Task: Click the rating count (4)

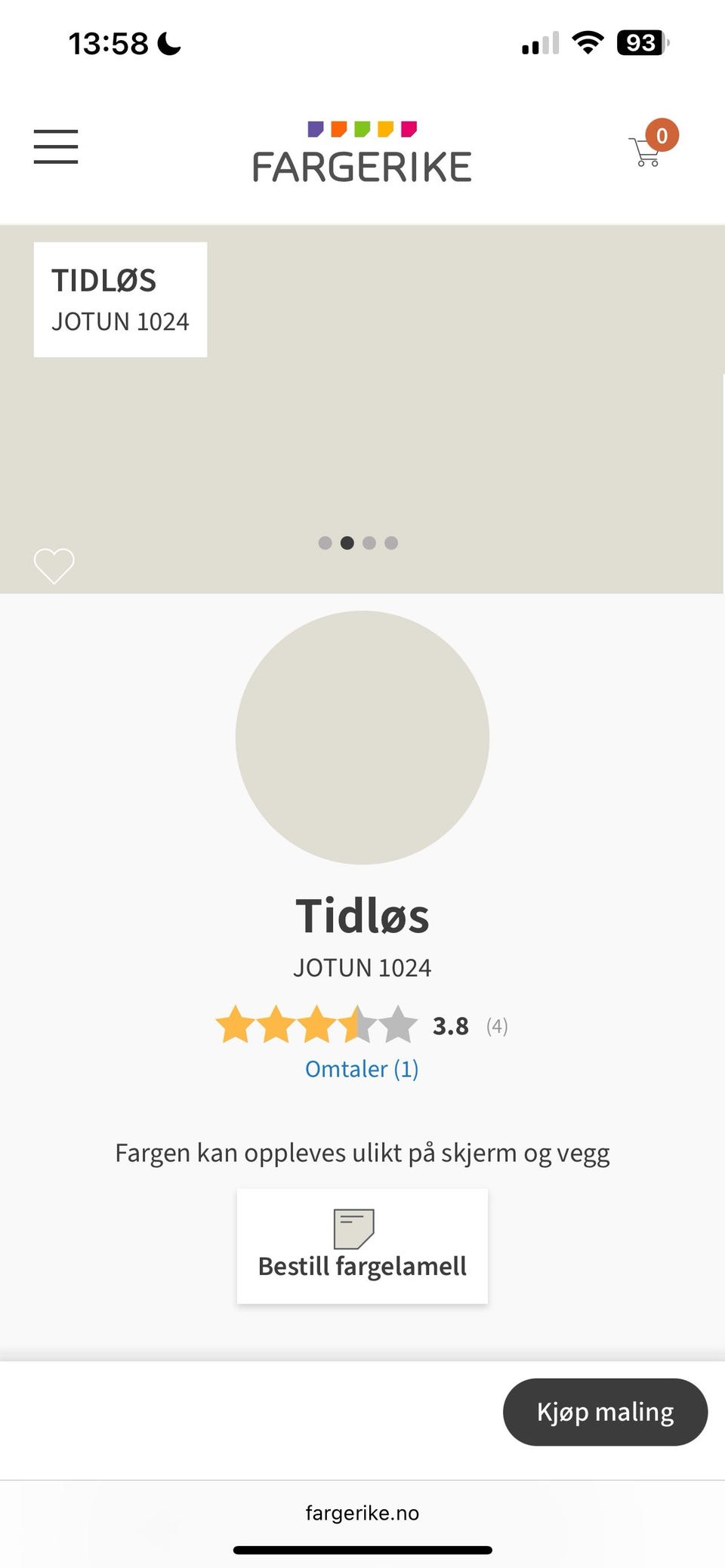Action: [x=497, y=1026]
